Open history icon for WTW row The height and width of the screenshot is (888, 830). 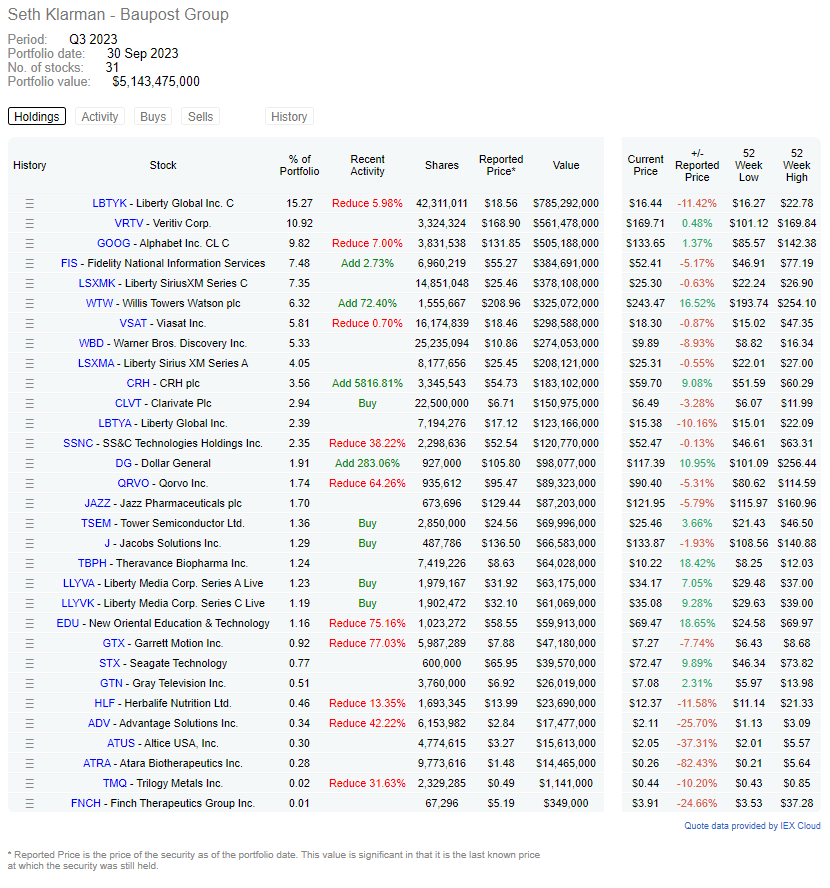29,304
